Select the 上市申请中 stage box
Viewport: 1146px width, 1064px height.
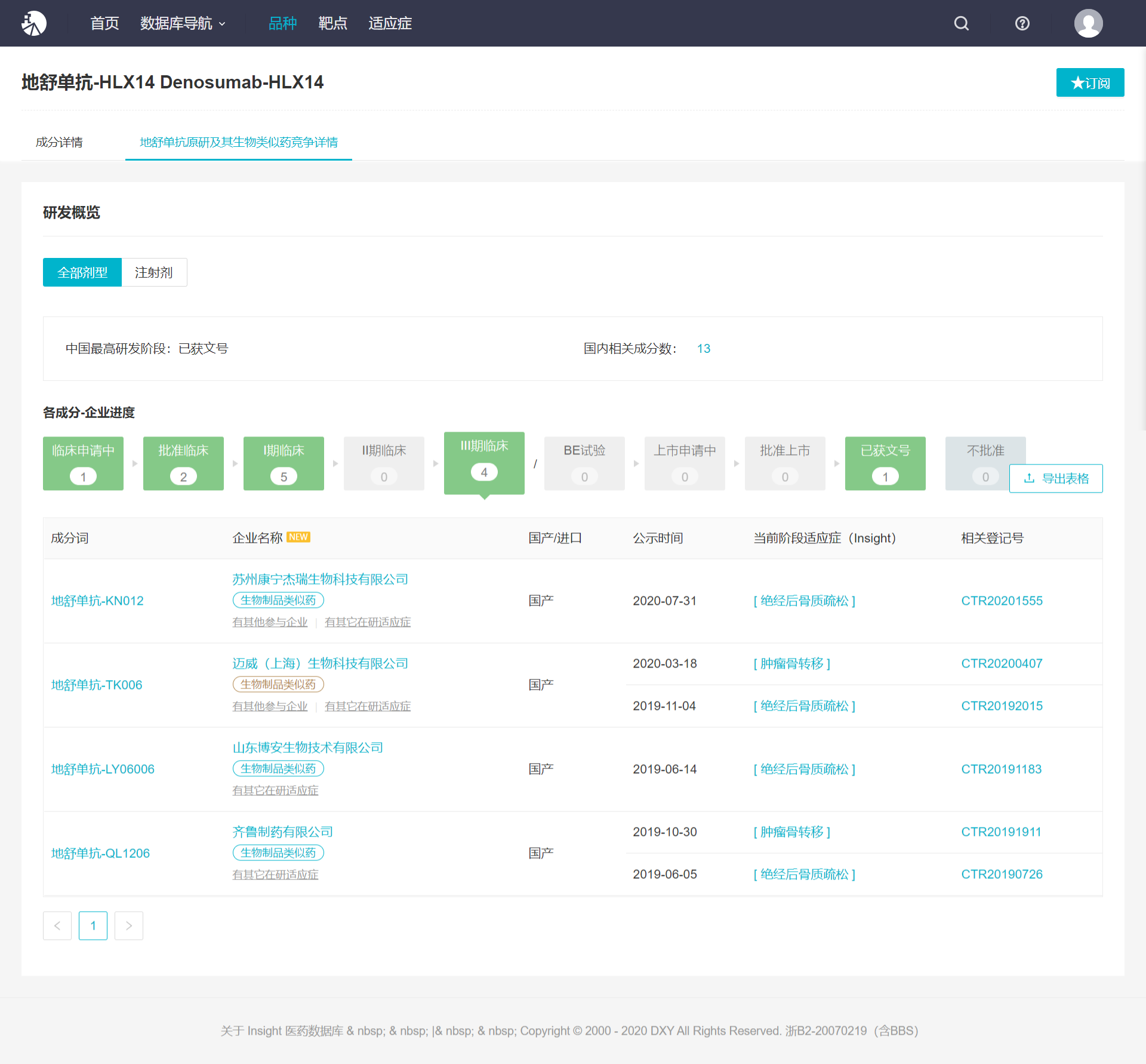pyautogui.click(x=685, y=463)
